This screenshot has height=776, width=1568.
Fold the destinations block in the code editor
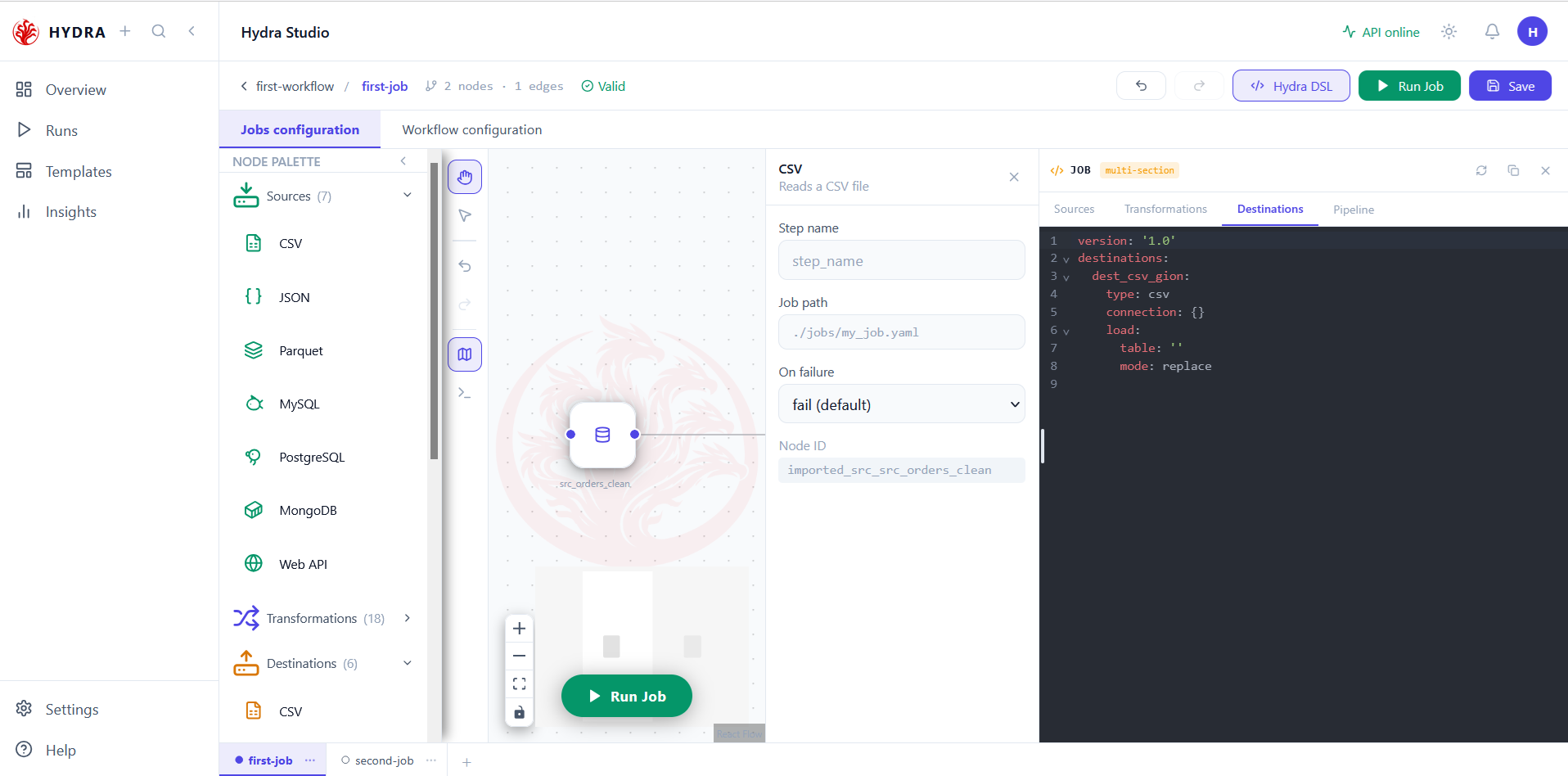[x=1066, y=259]
